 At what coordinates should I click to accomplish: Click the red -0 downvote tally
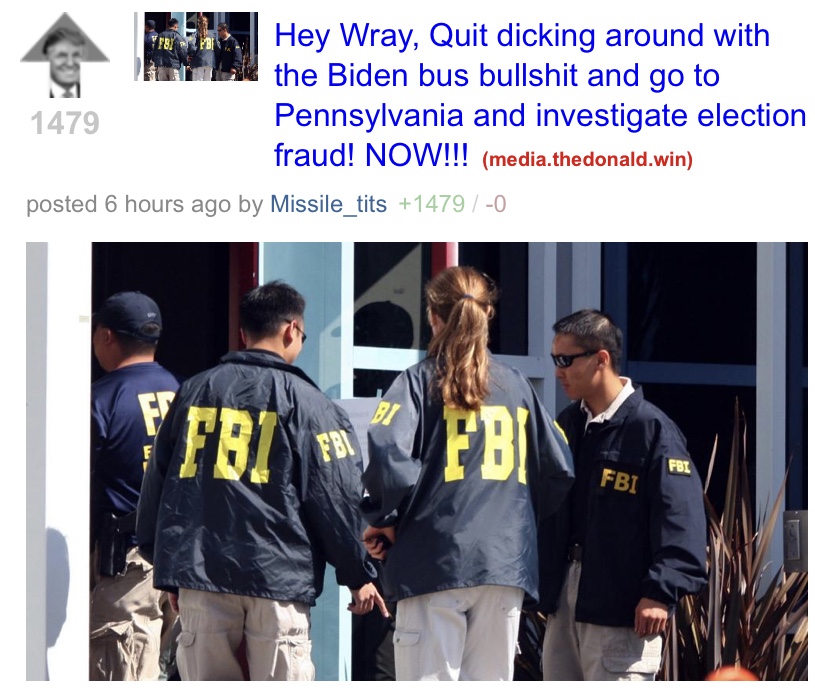(x=495, y=204)
